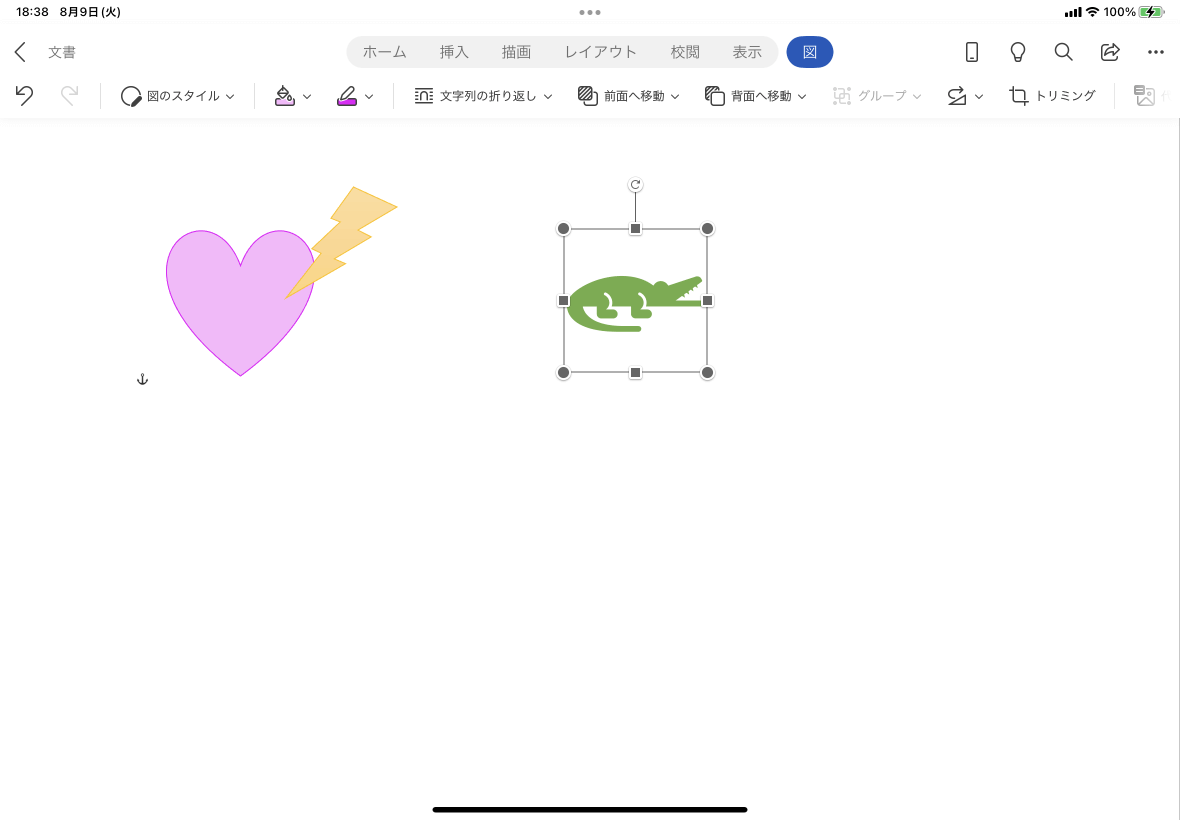The width and height of the screenshot is (1180, 820).
Task: Open the lightbulb tell-me assistant
Action: click(x=1017, y=52)
